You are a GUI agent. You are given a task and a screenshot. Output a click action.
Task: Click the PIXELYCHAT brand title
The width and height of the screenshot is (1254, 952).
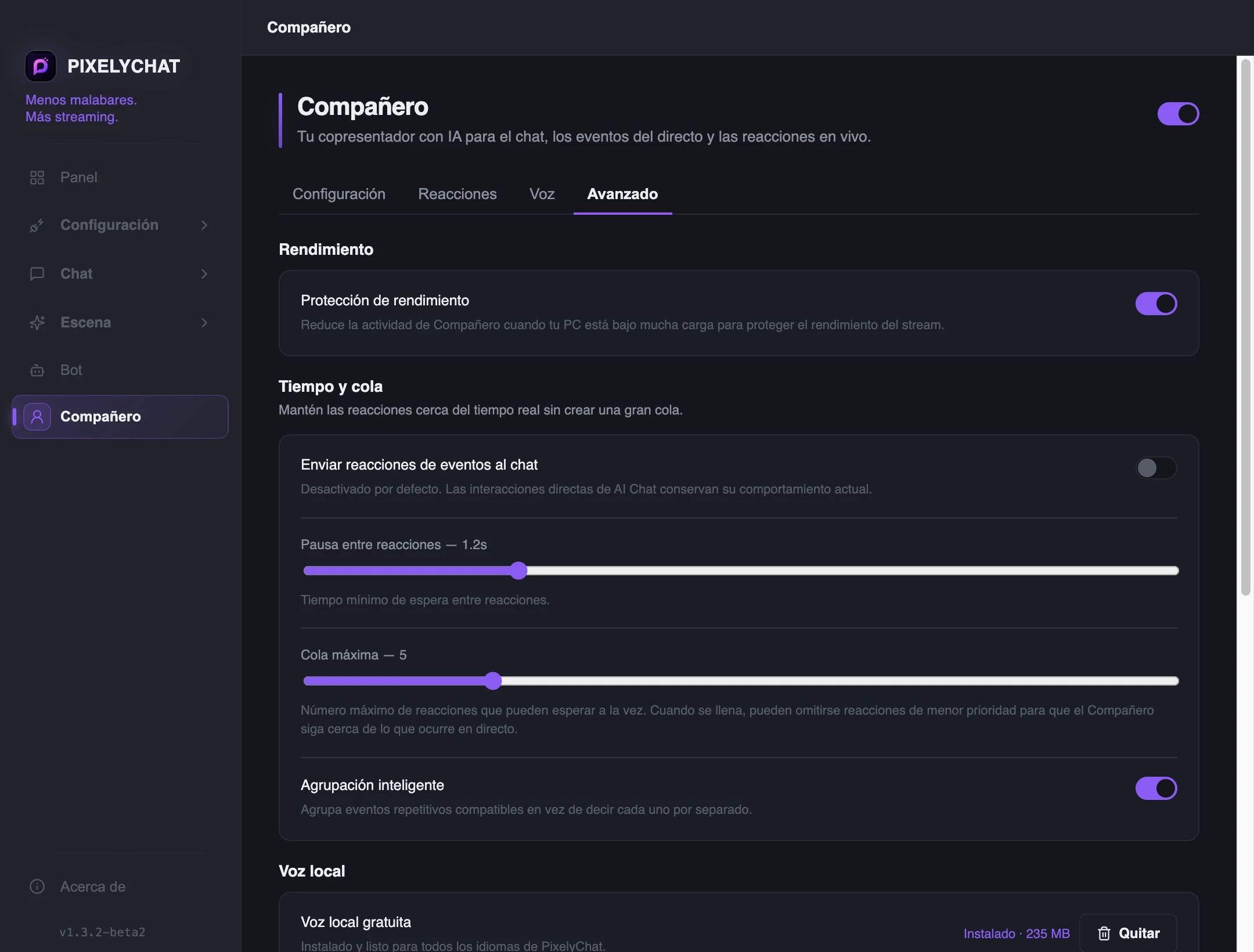124,66
